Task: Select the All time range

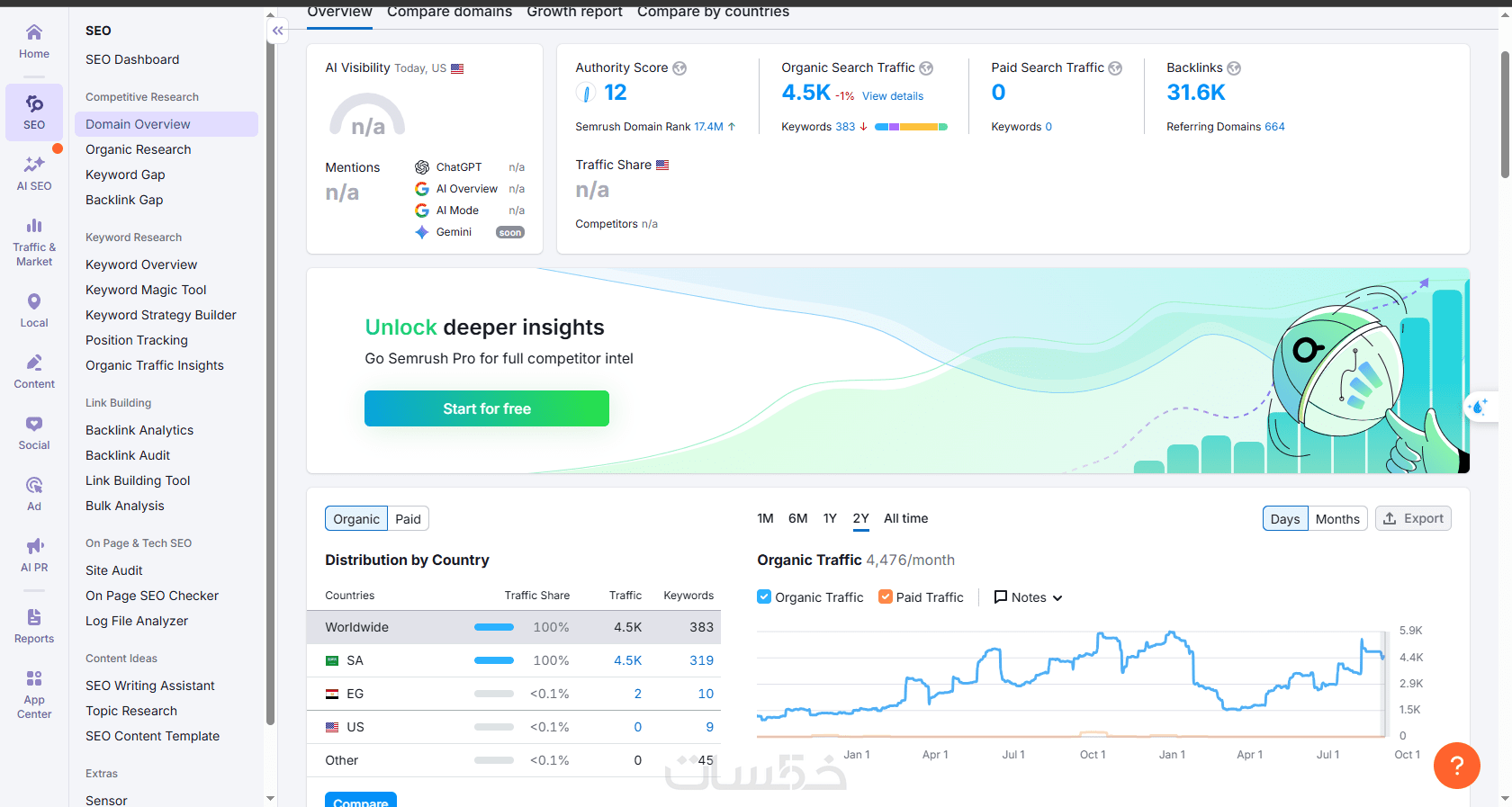Action: [905, 519]
